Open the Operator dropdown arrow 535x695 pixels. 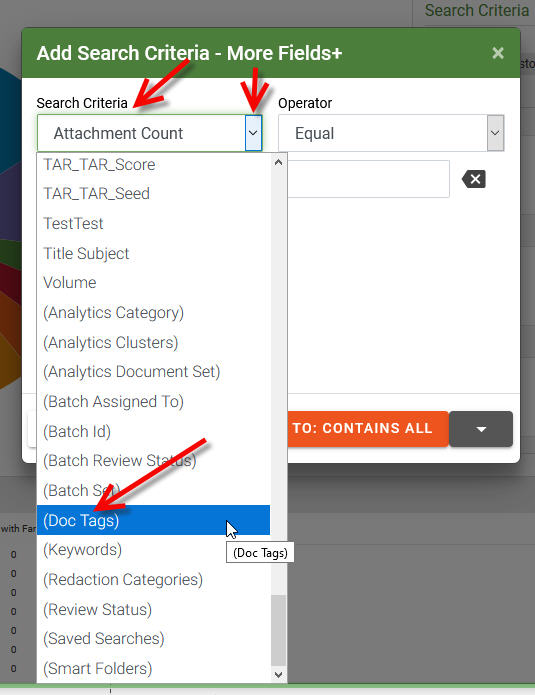pos(495,133)
